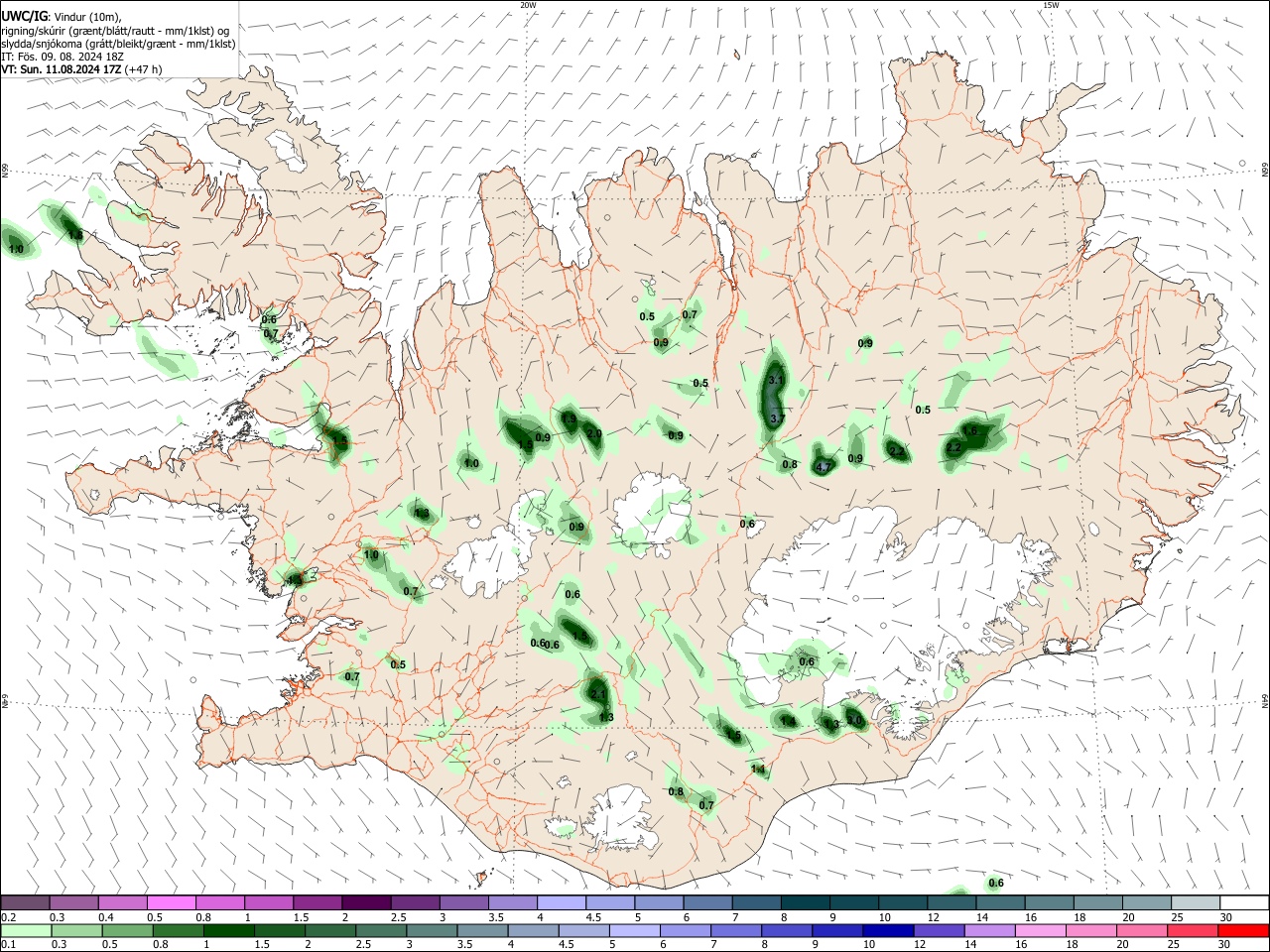
Task: Pick the white swatch above 30 in upper legend
Action: (x=1244, y=902)
